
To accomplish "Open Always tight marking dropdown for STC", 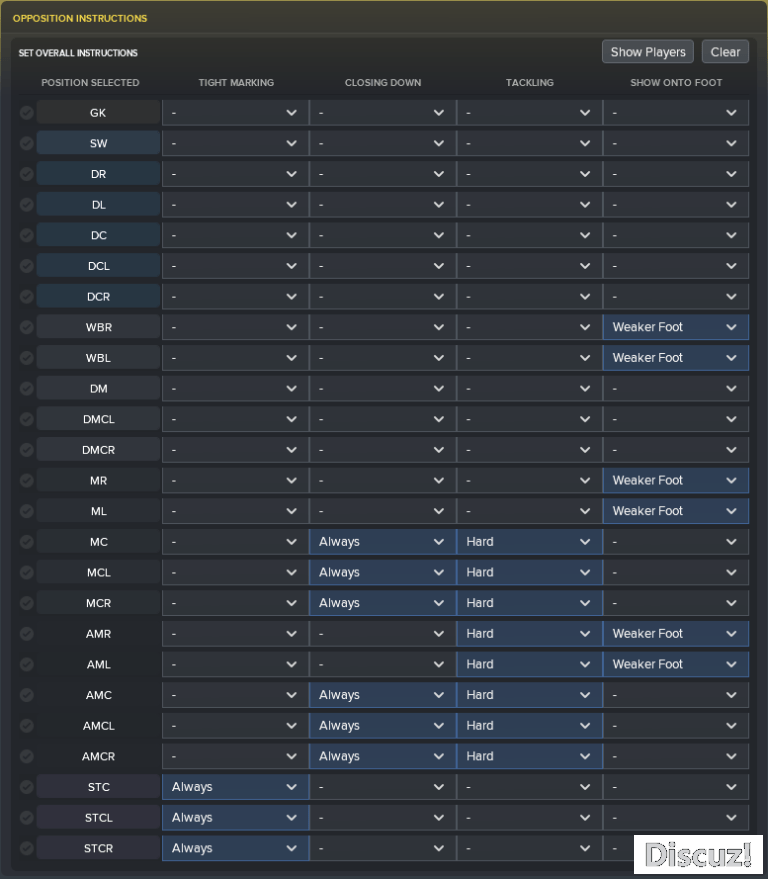I will 235,787.
